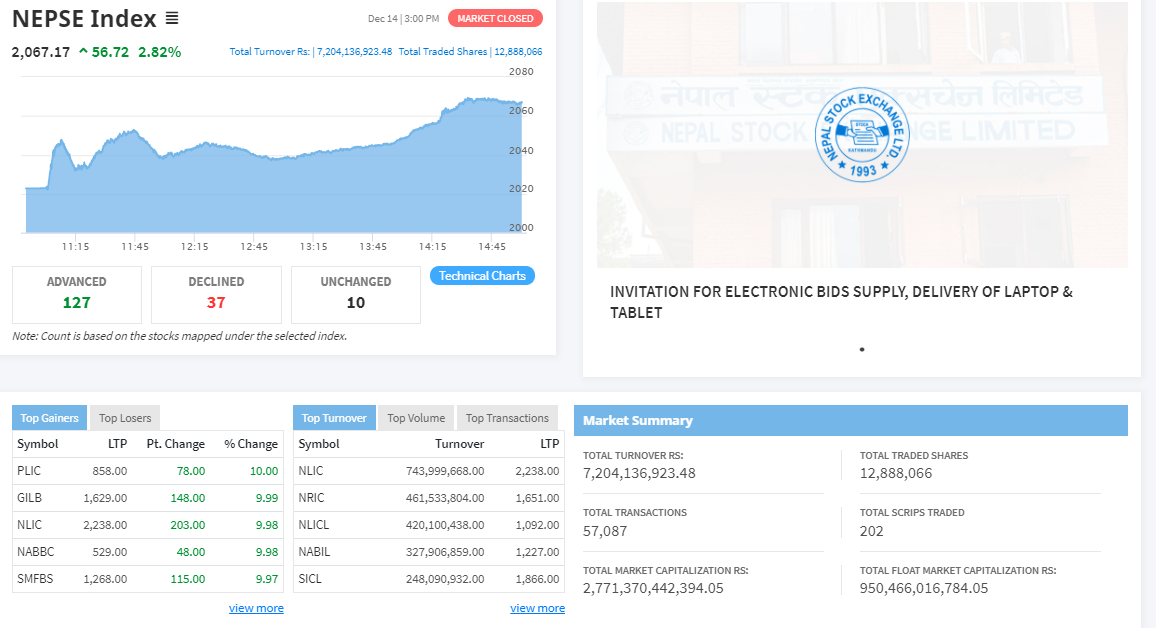Image resolution: width=1156 pixels, height=628 pixels.
Task: Click the Nepal Stock Exchange round logo
Action: coord(861,135)
